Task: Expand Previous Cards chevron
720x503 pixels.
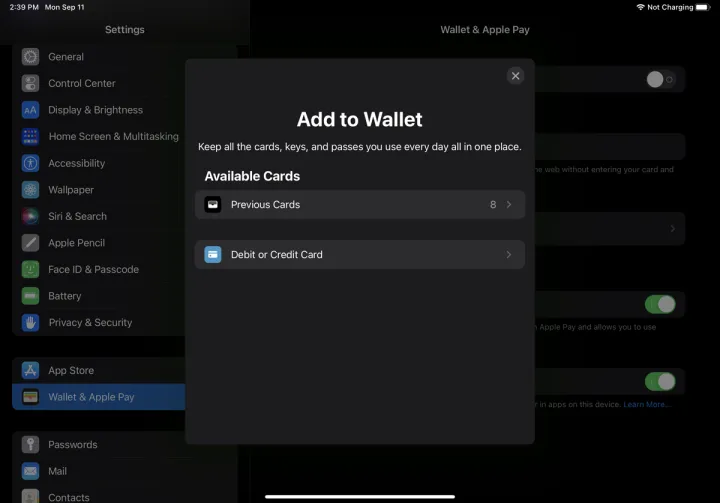Action: [x=508, y=205]
